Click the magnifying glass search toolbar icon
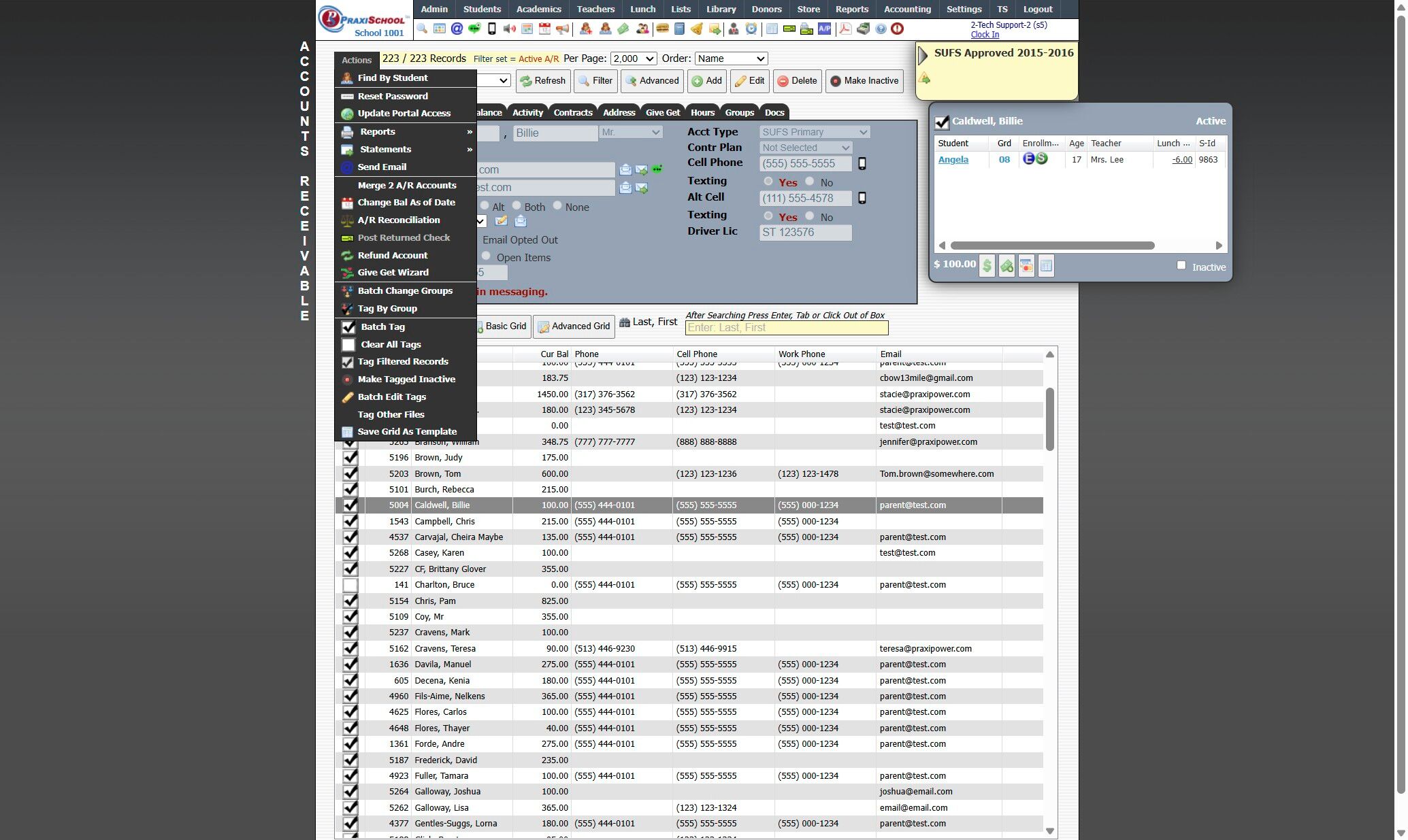The width and height of the screenshot is (1408, 840). [422, 29]
